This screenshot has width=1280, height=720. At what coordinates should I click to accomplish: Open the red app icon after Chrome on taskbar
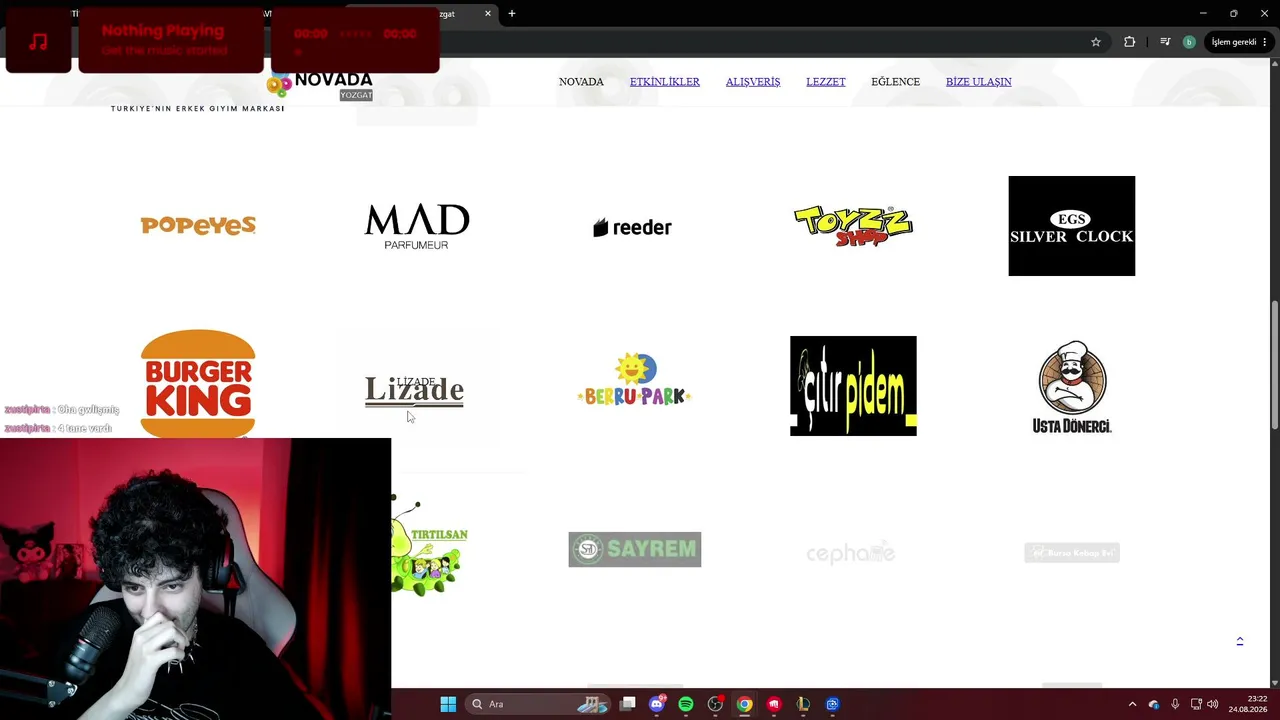[x=773, y=704]
